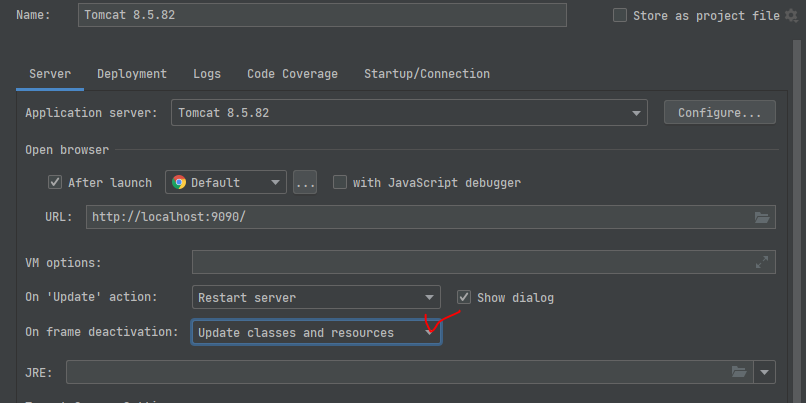Viewport: 806px width, 403px height.
Task: Expand the VM options field with expand icon
Action: 762,262
